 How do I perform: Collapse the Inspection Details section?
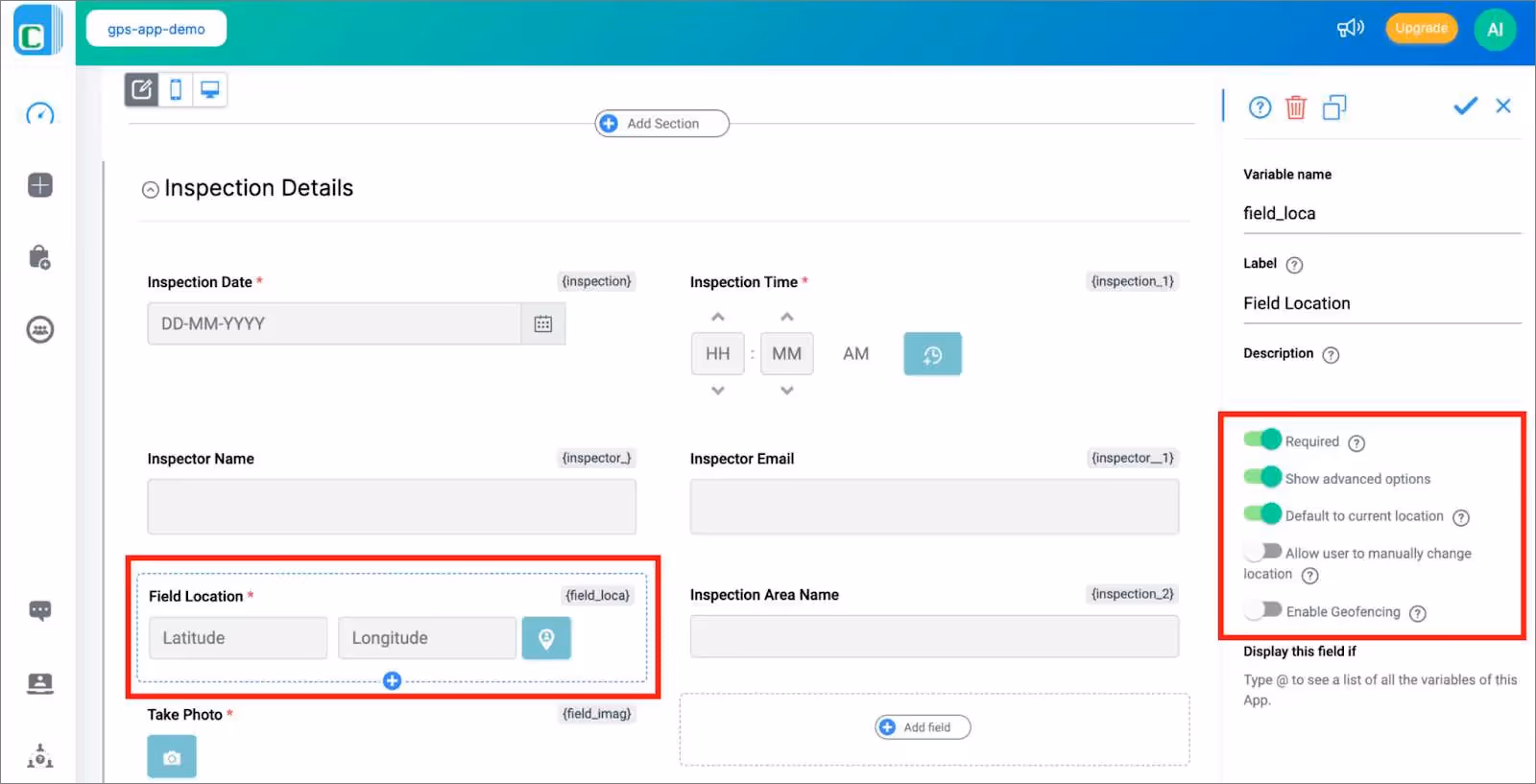coord(151,190)
